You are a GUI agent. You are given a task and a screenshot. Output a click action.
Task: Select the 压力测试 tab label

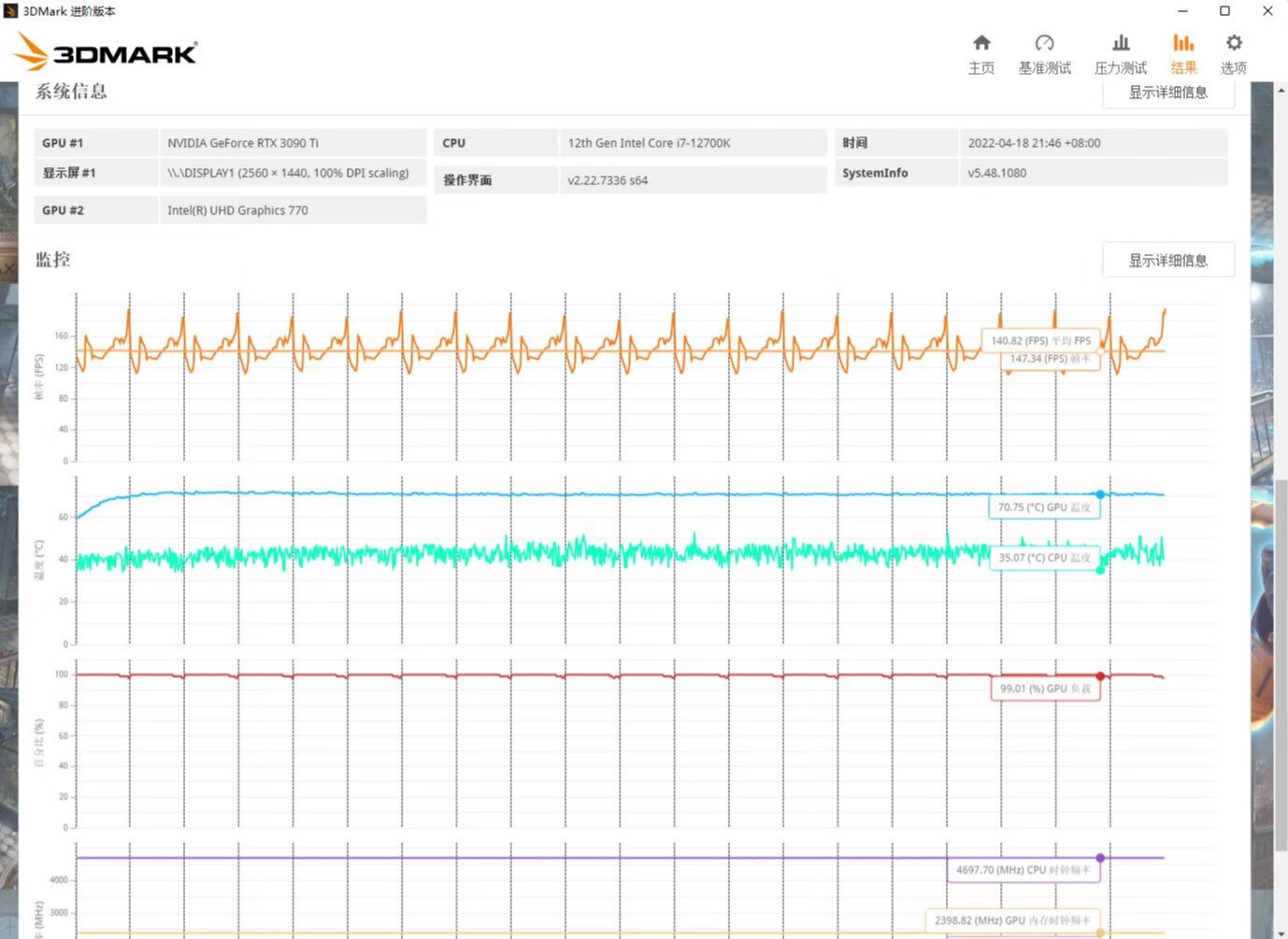[x=1121, y=68]
